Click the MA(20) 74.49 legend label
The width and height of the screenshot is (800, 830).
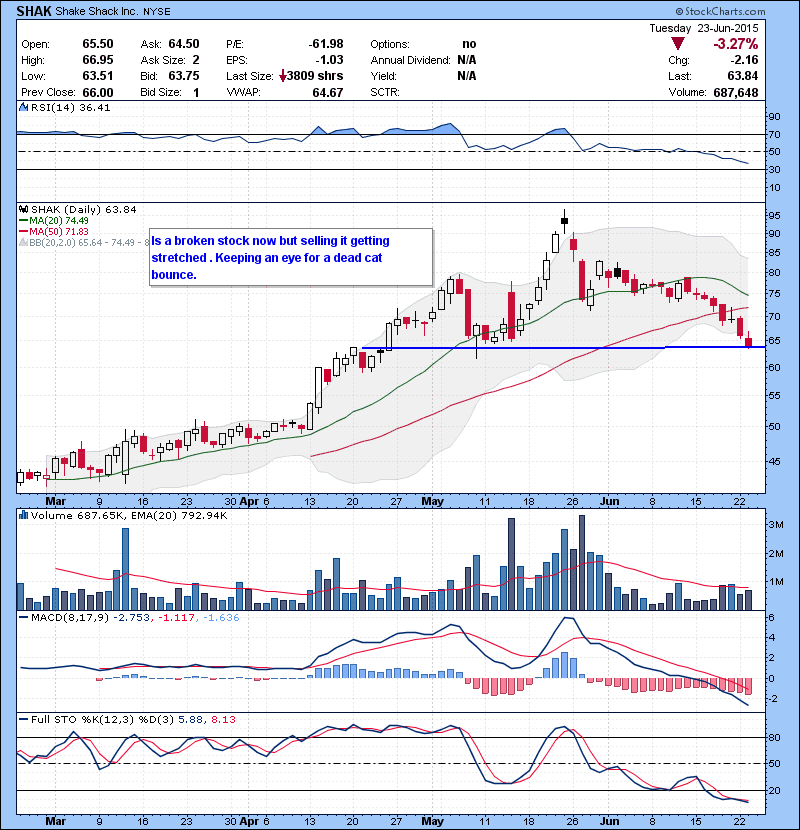click(x=59, y=221)
